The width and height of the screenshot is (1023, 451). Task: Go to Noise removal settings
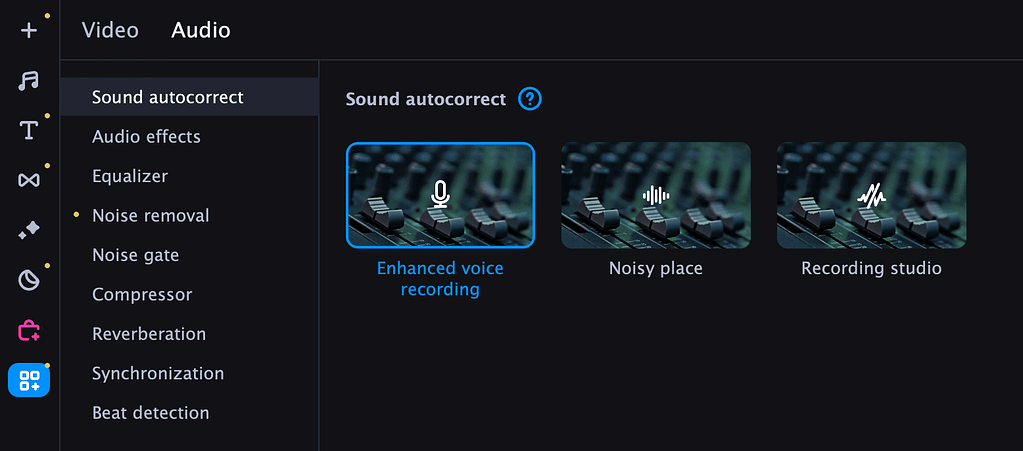[x=151, y=216]
